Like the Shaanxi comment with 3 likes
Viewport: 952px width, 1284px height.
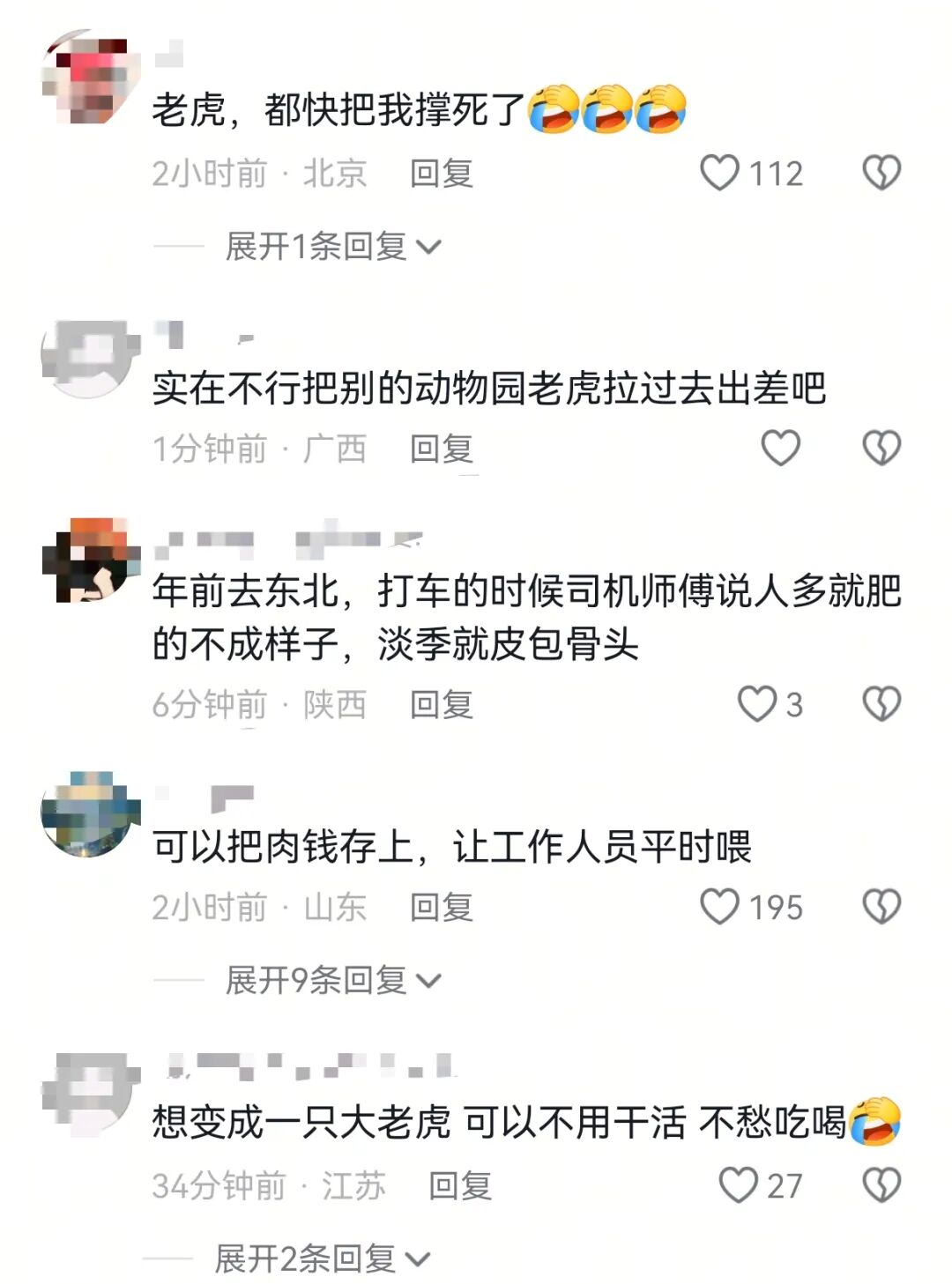pos(756,704)
